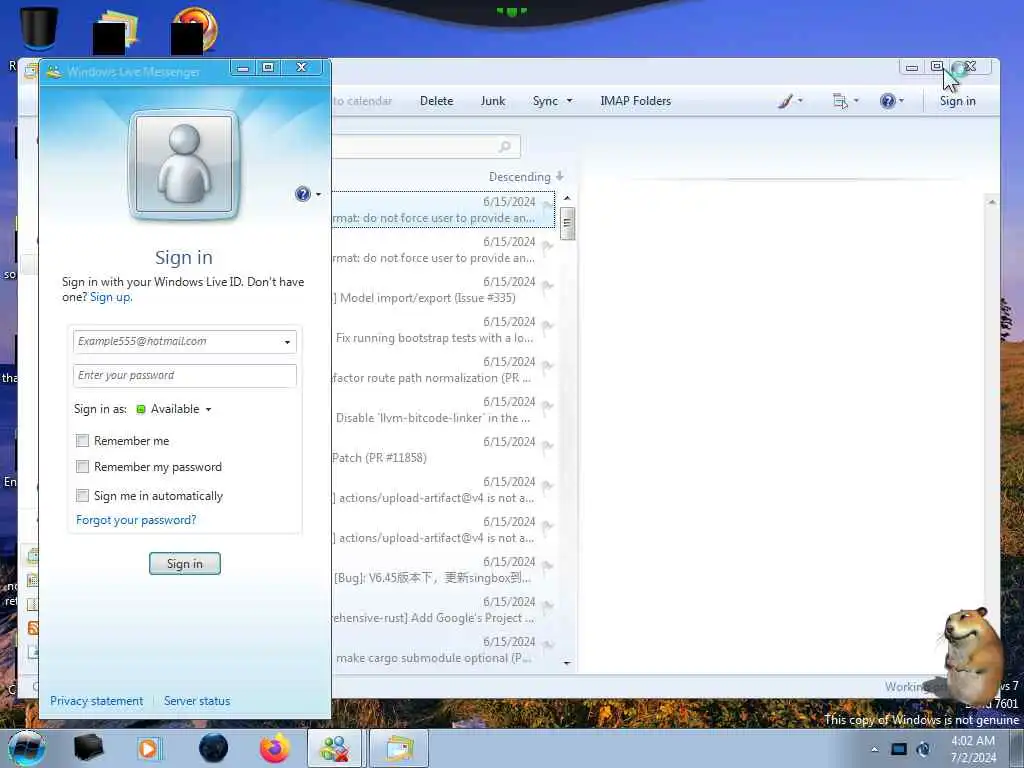Click the Windows Live Messenger title bar icon
1024x768 pixels.
coord(54,71)
